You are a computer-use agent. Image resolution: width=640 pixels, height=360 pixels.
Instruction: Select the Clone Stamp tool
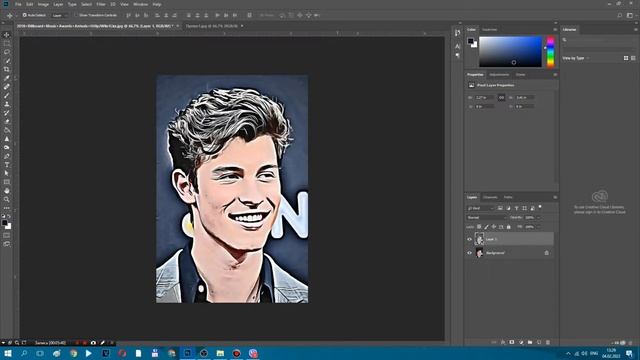(x=7, y=104)
